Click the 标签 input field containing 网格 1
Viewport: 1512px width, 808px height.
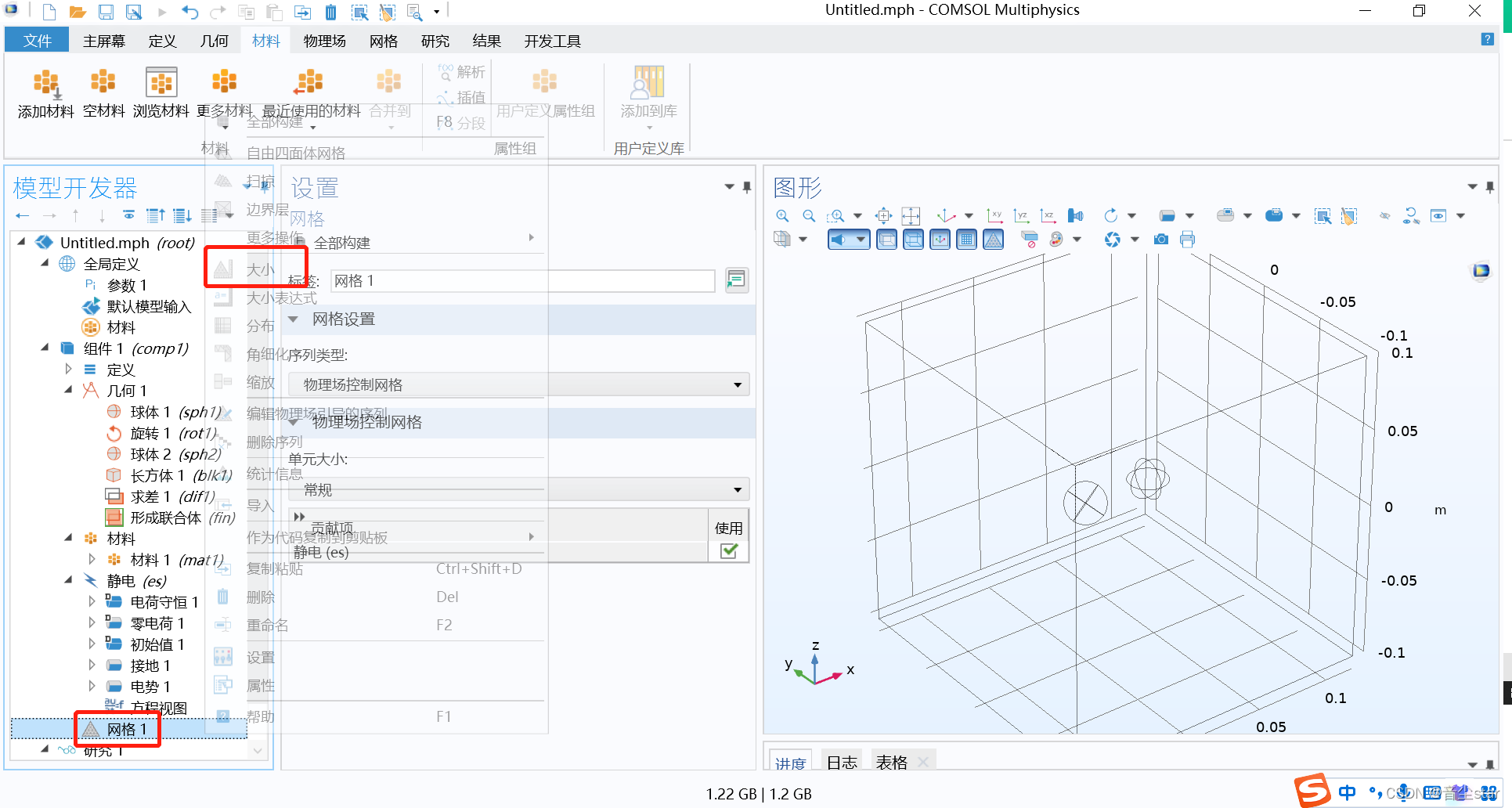click(522, 281)
